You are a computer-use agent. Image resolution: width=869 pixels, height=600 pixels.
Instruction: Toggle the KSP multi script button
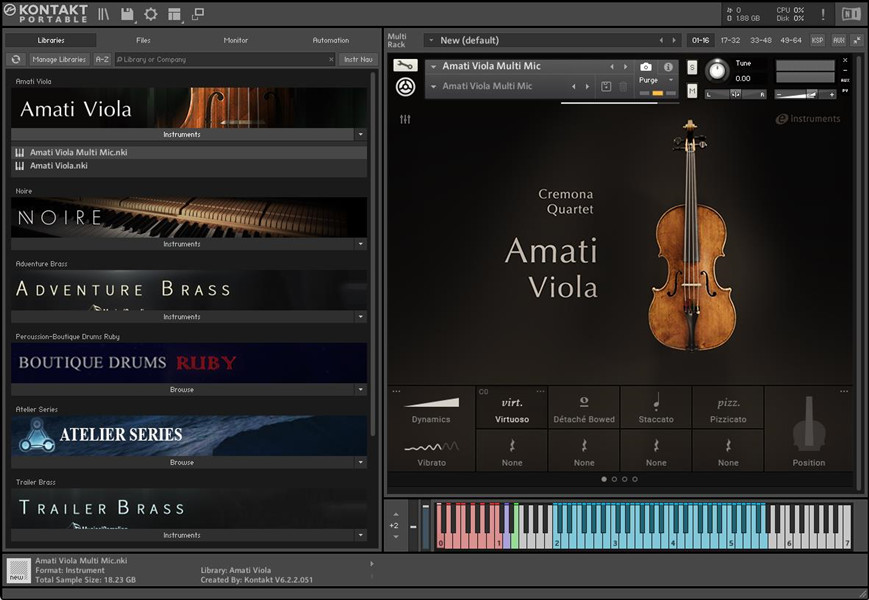817,40
